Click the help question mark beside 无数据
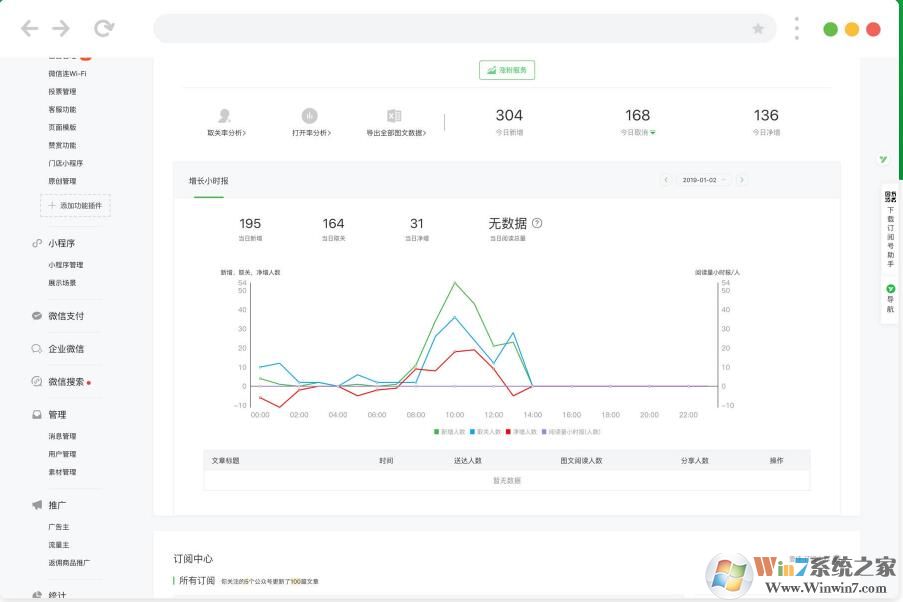903x602 pixels. pos(537,223)
